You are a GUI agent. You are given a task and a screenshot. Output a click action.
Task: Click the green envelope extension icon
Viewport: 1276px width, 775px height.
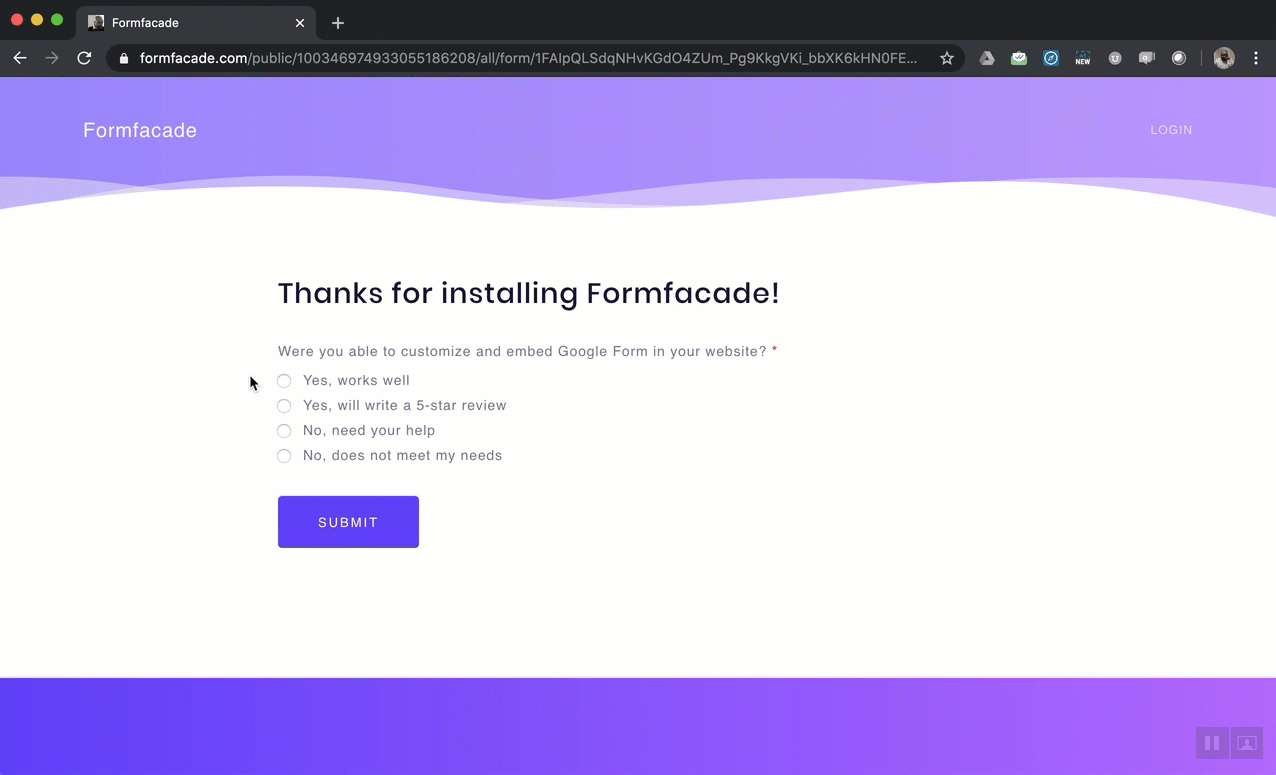click(1018, 58)
